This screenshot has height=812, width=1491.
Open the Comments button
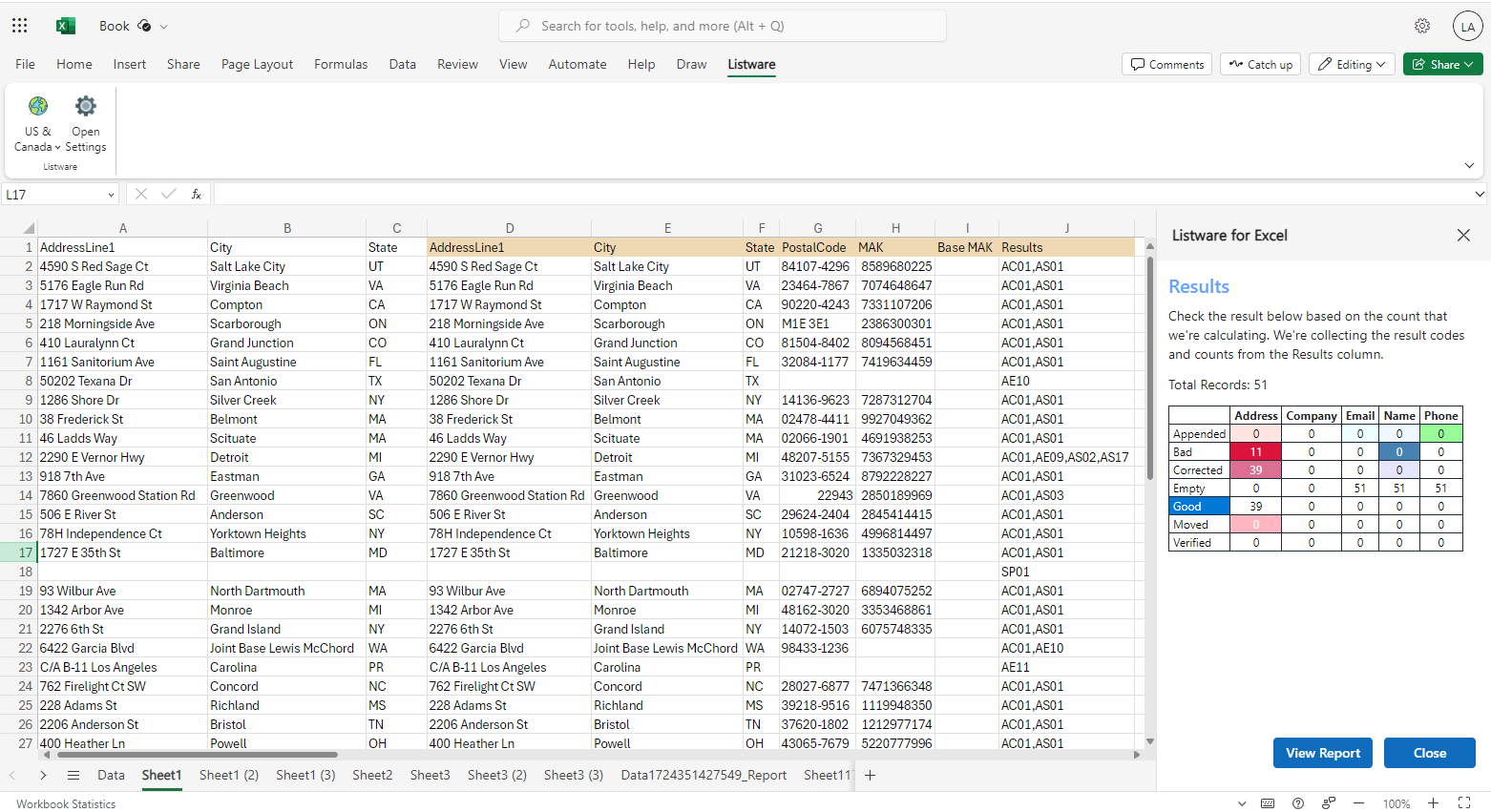pos(1167,64)
